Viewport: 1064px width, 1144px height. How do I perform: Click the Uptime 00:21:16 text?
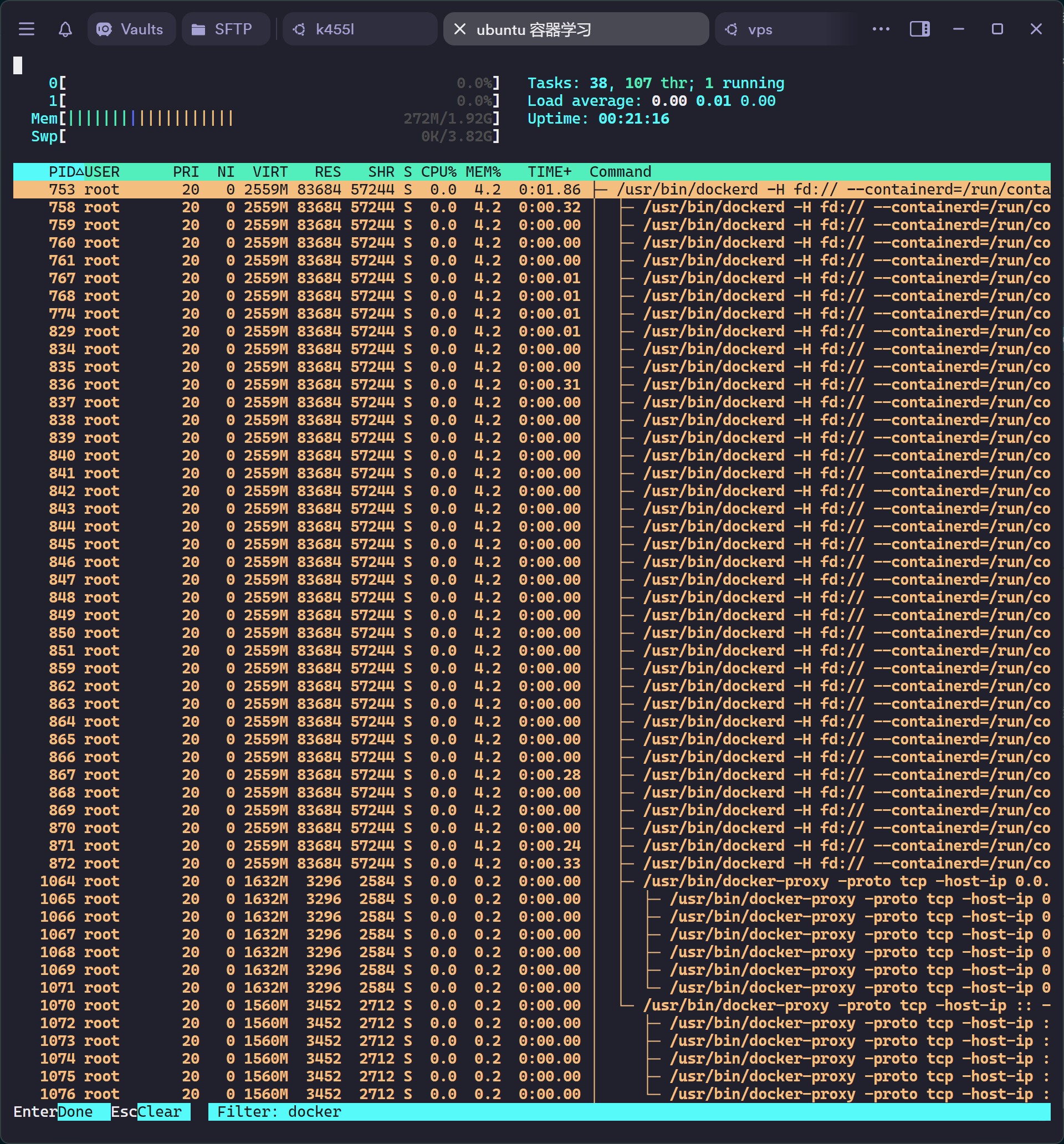[598, 119]
